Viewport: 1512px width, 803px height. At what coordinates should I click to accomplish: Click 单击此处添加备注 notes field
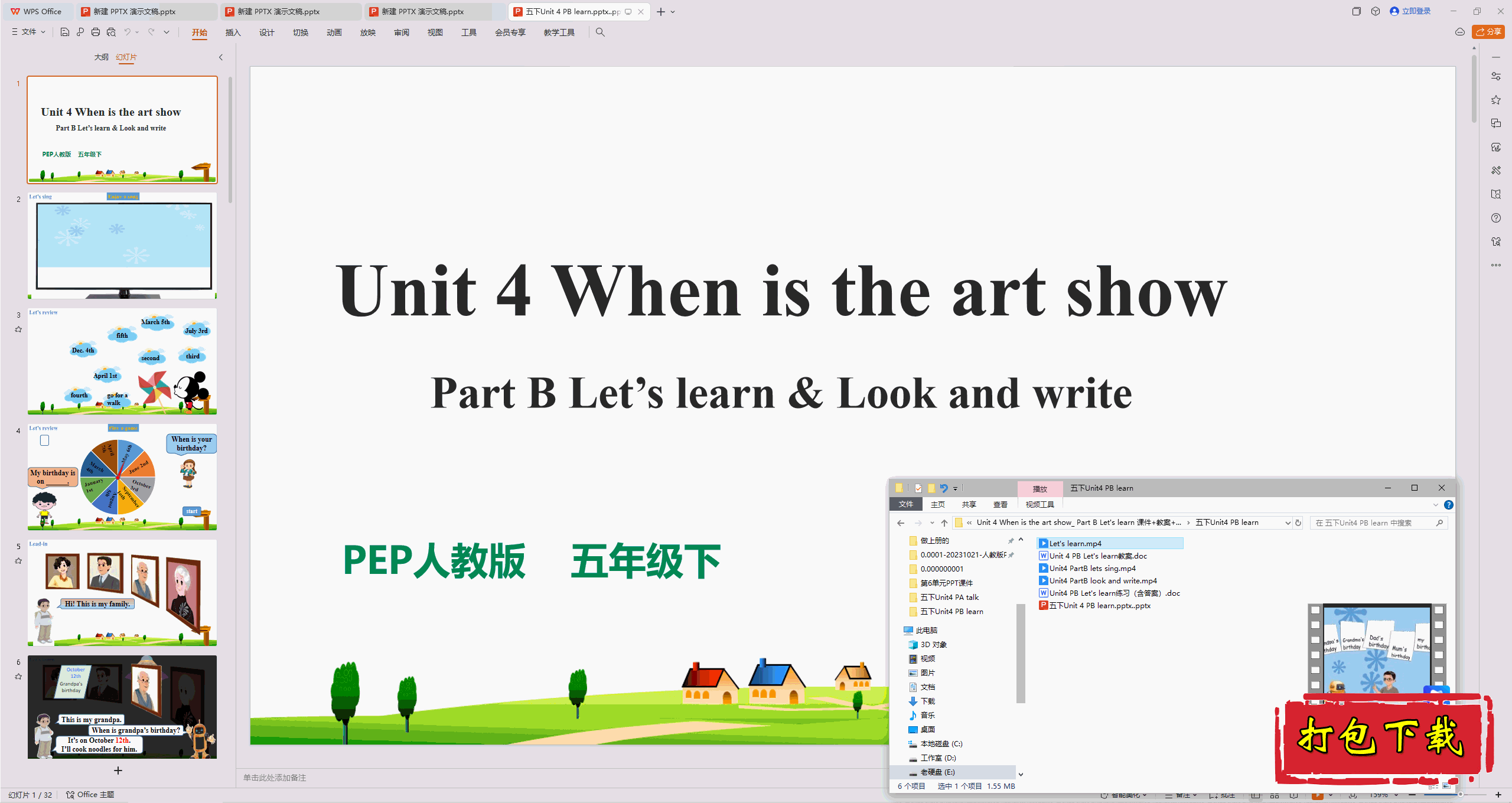(275, 778)
